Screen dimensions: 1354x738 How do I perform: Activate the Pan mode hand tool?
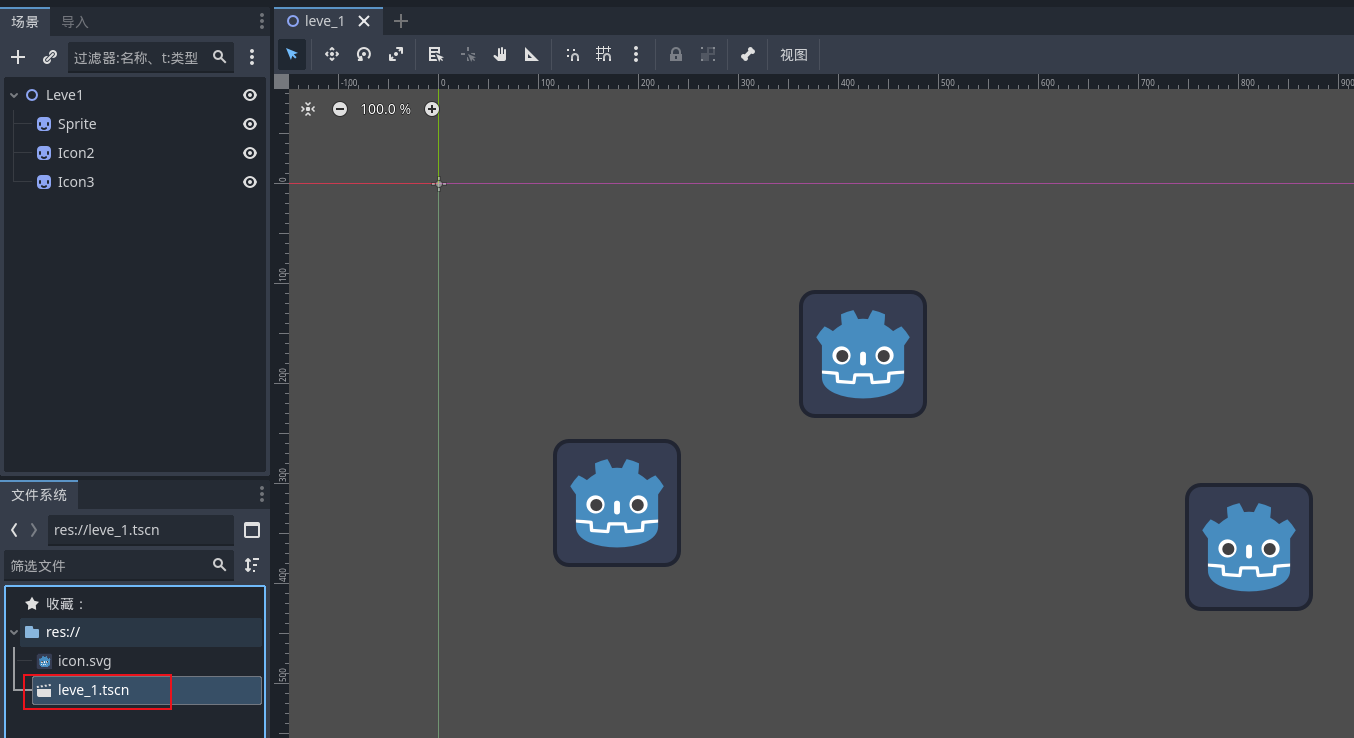[500, 54]
